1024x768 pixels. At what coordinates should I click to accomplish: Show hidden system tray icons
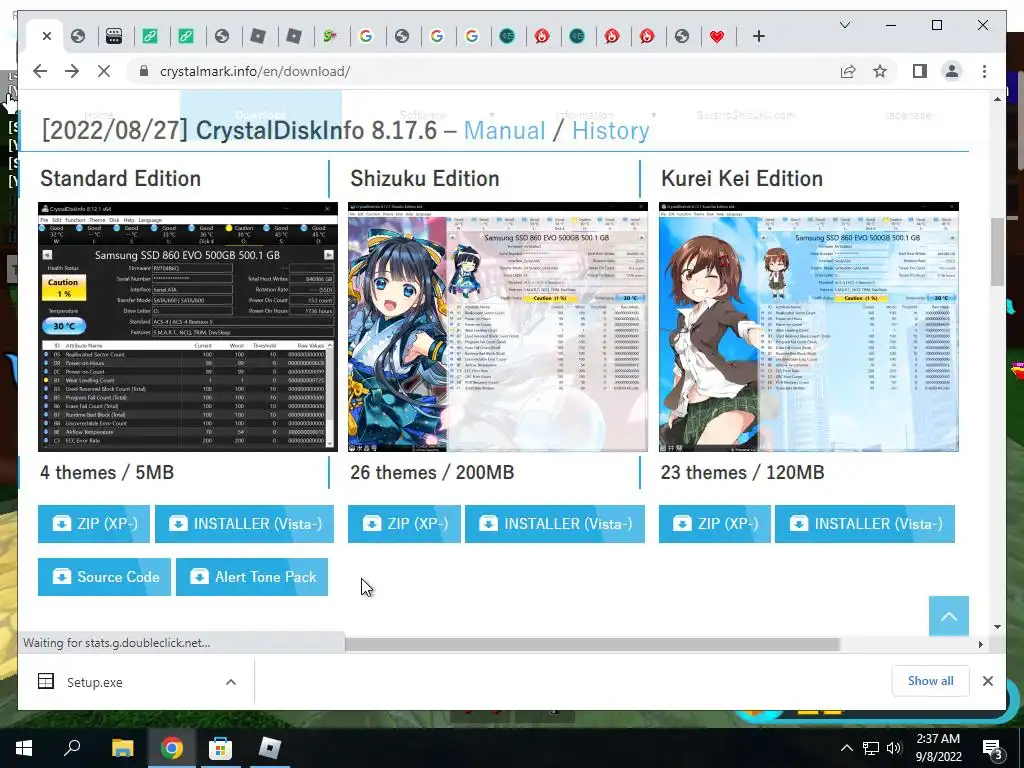pos(846,748)
